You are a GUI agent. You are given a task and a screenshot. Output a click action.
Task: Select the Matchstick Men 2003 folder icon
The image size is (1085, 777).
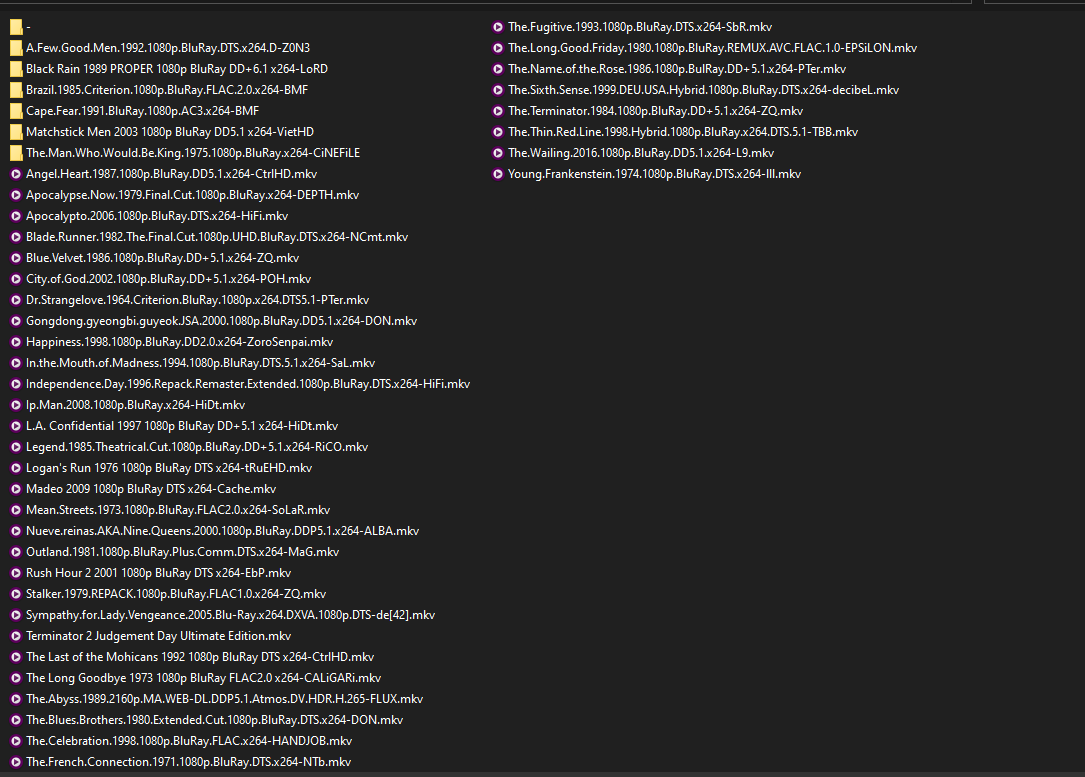click(x=16, y=132)
